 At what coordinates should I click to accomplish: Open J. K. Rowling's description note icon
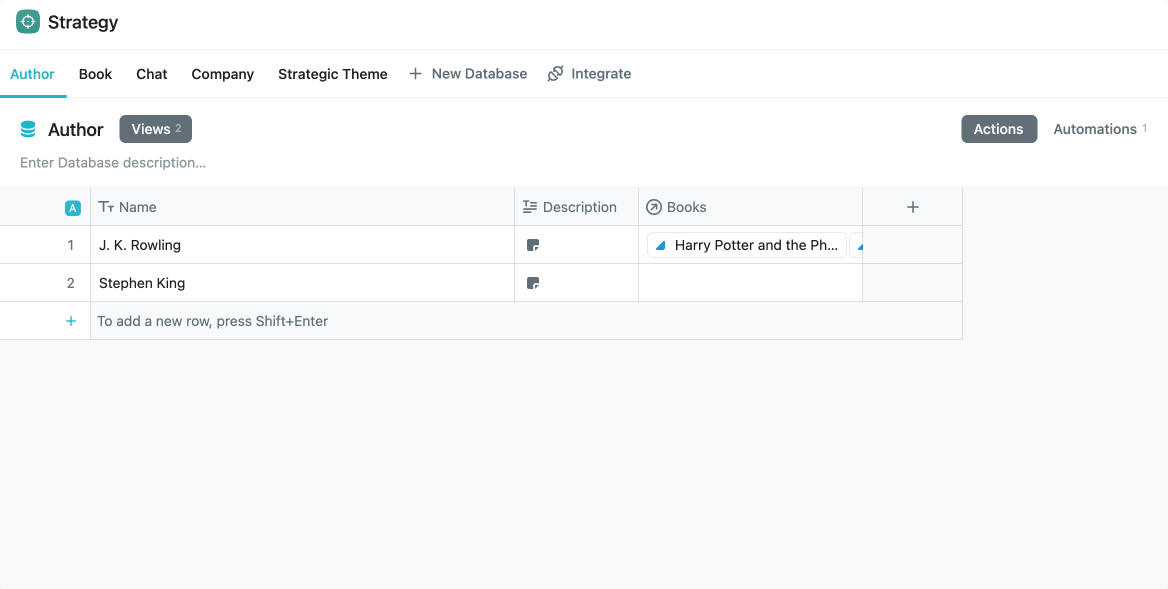(533, 244)
